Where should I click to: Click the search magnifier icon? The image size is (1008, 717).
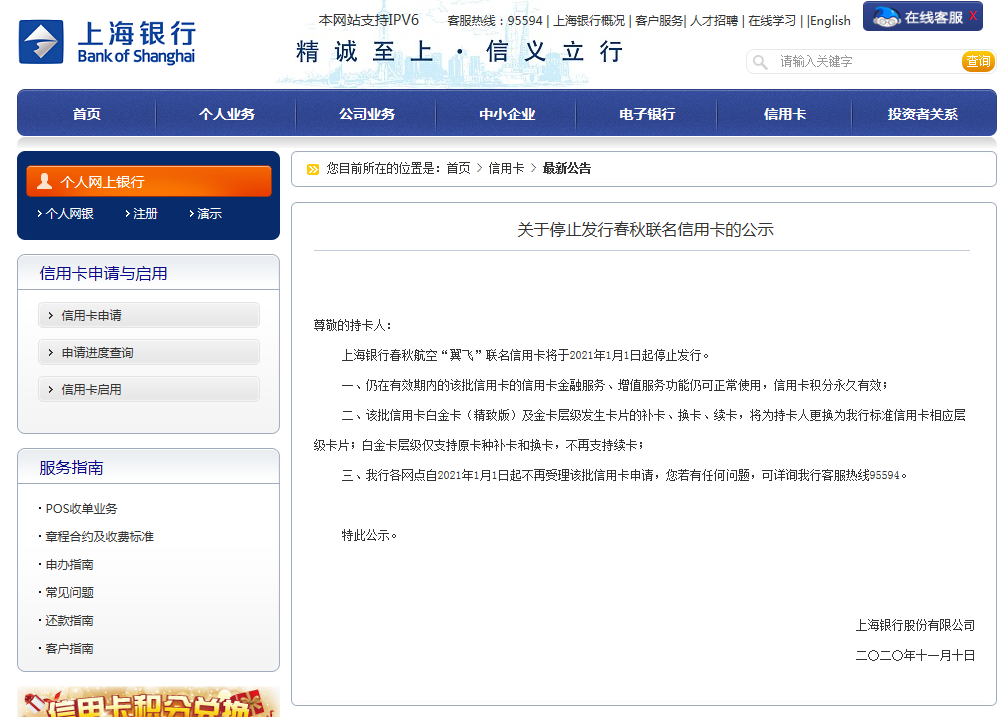click(760, 62)
